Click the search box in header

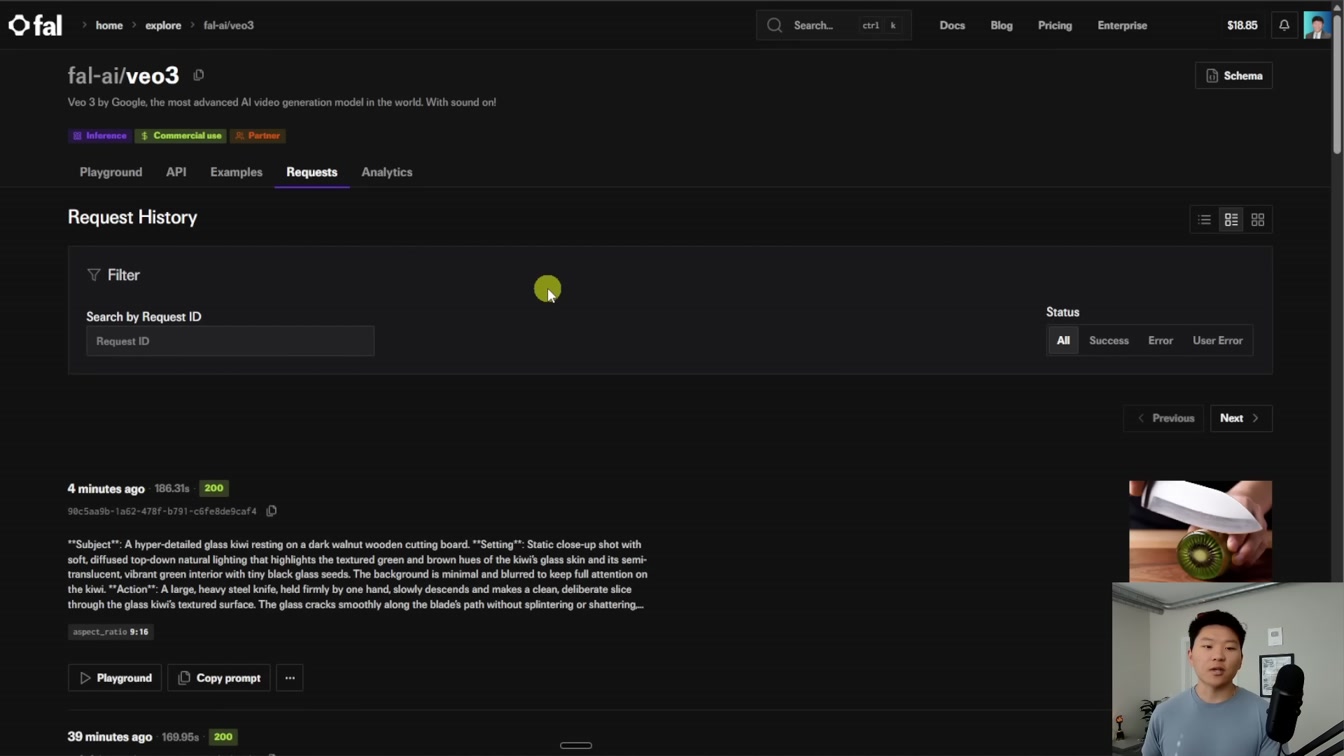click(833, 25)
